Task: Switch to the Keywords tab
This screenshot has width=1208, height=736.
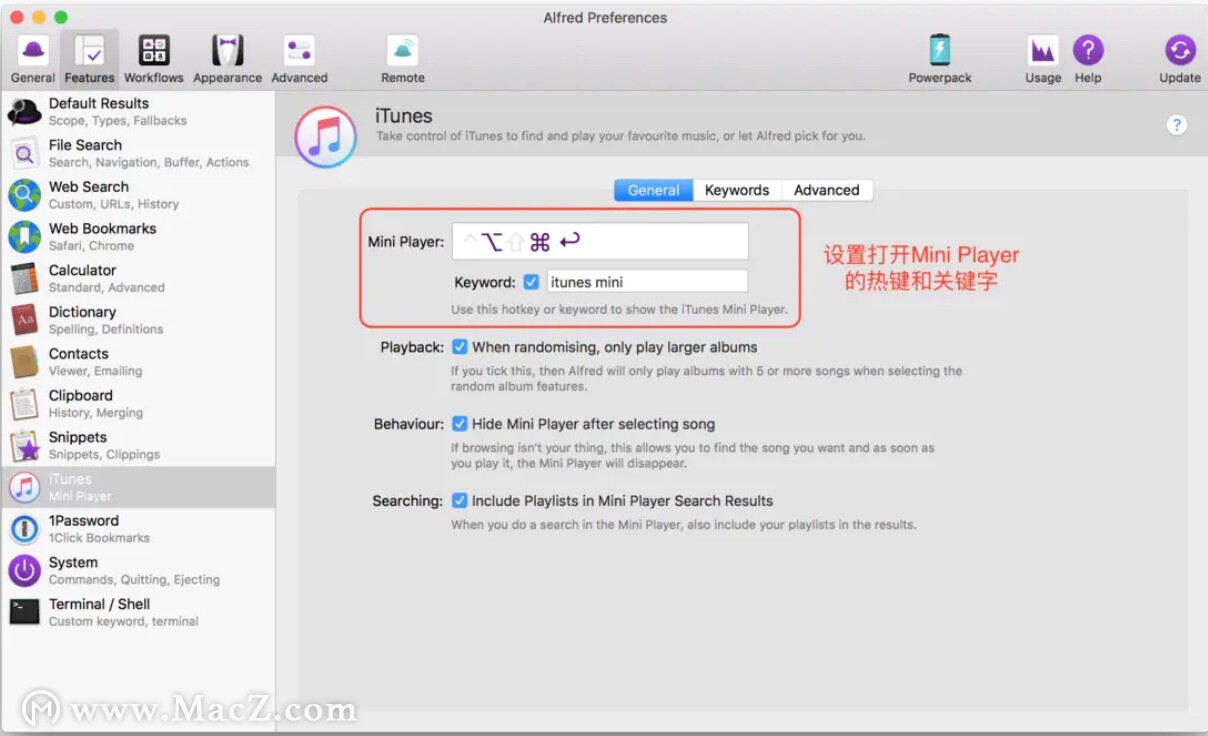Action: coord(737,190)
